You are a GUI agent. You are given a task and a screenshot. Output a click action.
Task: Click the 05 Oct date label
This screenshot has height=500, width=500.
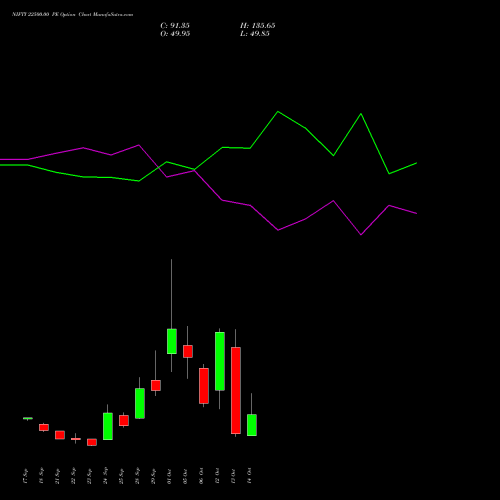click(x=185, y=476)
